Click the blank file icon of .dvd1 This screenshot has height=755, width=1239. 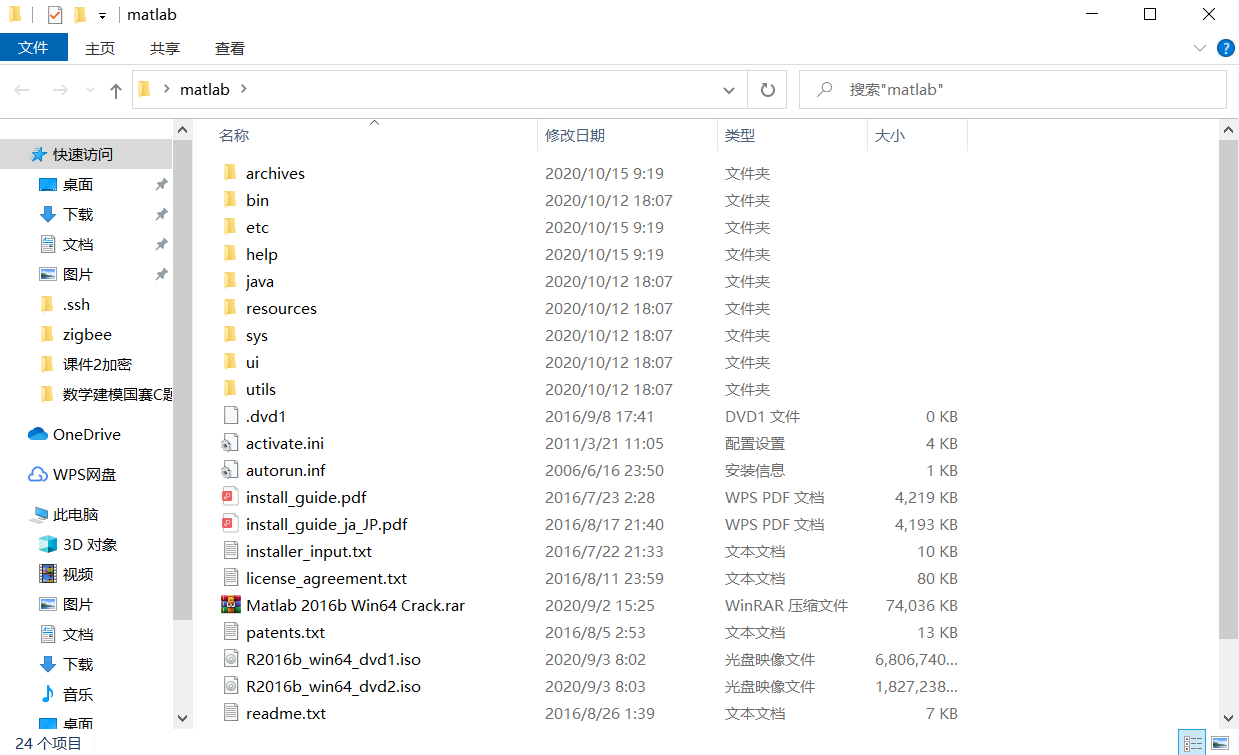pos(230,416)
